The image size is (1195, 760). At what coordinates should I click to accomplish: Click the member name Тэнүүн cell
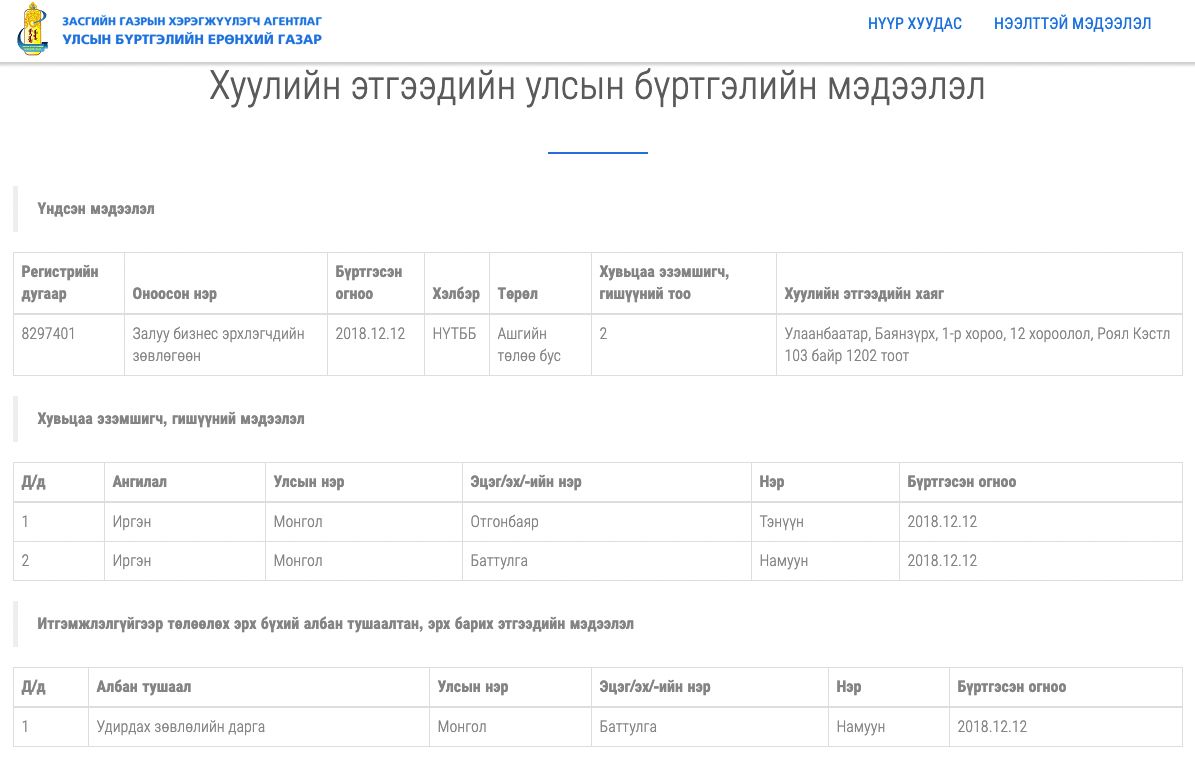point(781,522)
